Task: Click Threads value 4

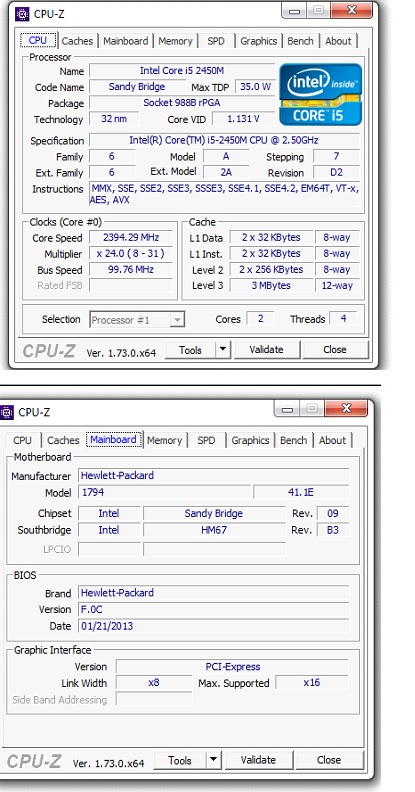Action: tap(343, 319)
